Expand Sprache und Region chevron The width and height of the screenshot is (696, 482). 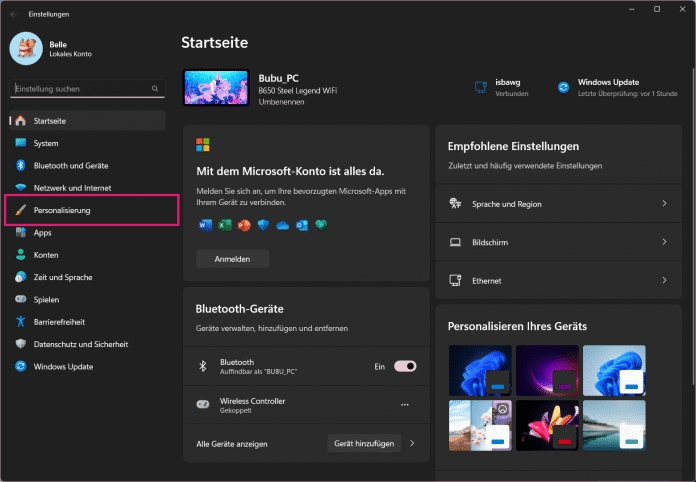coord(664,204)
